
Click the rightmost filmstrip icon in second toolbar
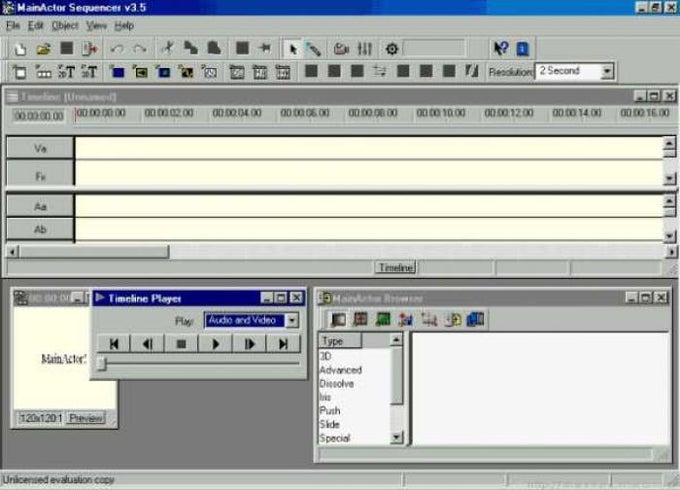(x=283, y=72)
